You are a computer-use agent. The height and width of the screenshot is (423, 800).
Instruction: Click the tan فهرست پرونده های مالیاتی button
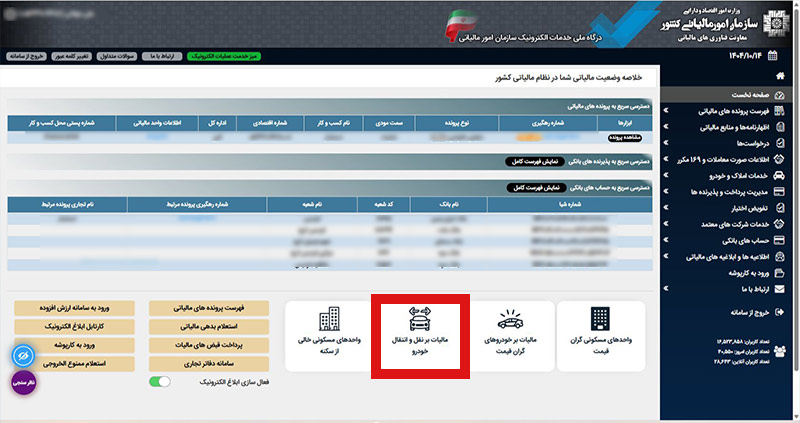coord(209,308)
